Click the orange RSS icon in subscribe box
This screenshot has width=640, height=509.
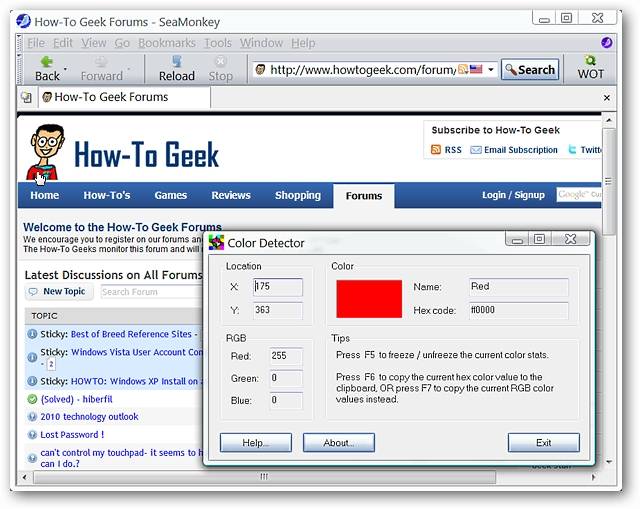(436, 150)
